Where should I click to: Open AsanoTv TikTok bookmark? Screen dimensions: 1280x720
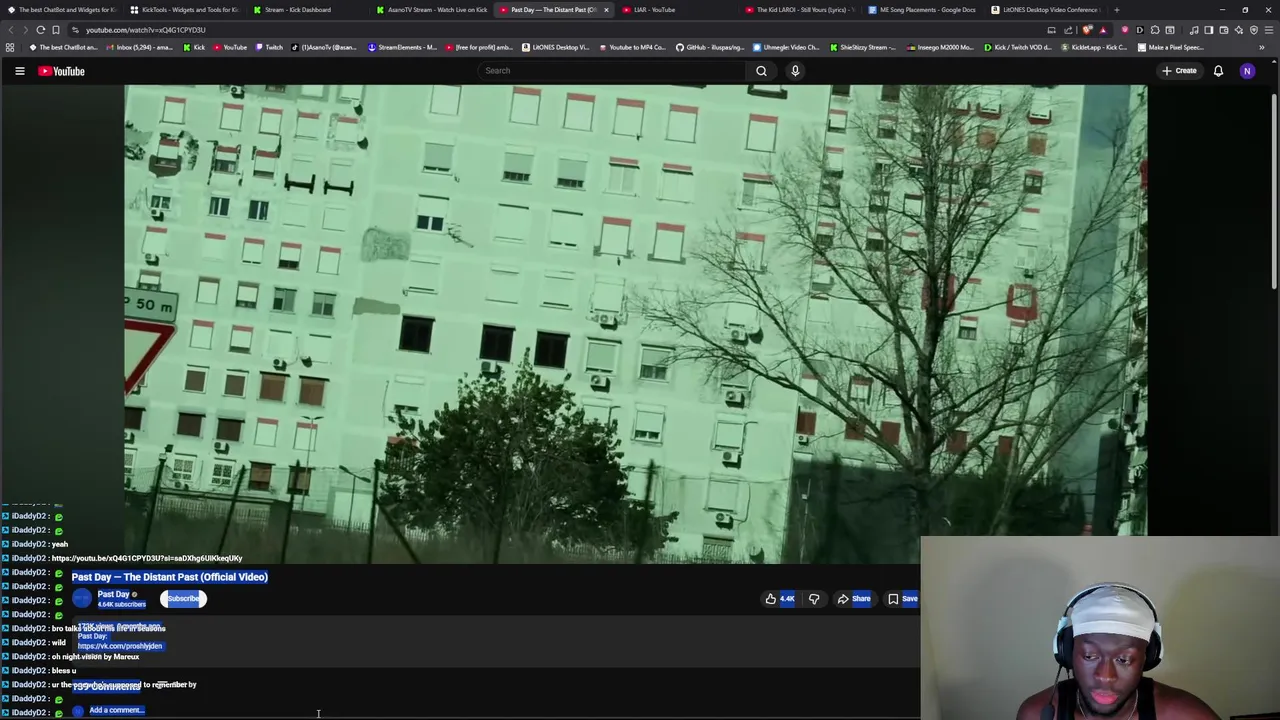tap(324, 47)
